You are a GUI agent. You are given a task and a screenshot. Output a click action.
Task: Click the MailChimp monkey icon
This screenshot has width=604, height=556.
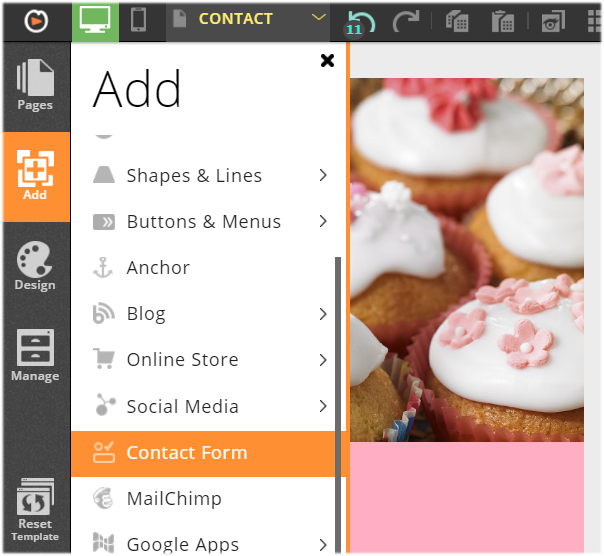(x=103, y=498)
